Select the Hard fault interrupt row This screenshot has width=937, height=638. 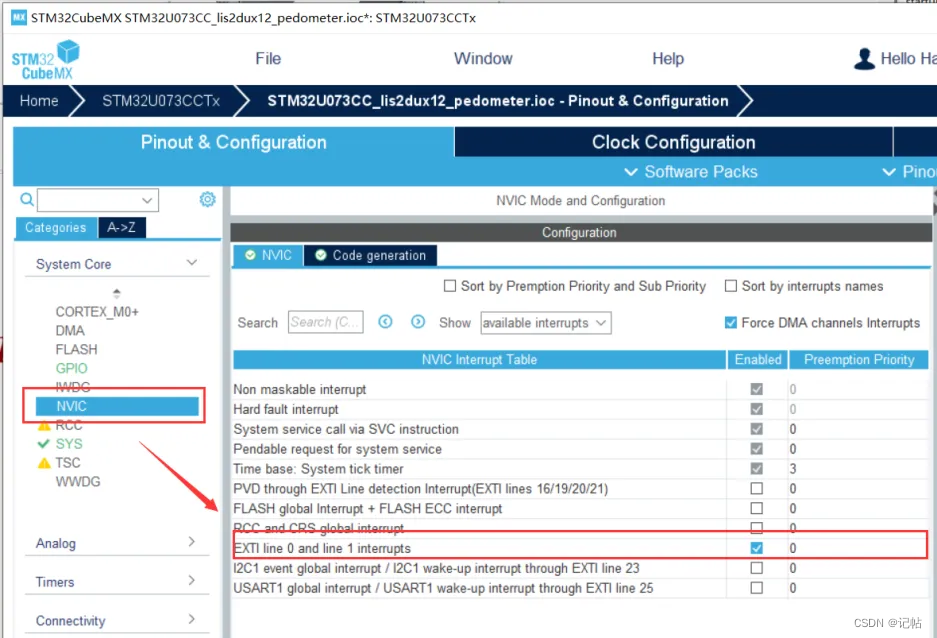point(580,409)
